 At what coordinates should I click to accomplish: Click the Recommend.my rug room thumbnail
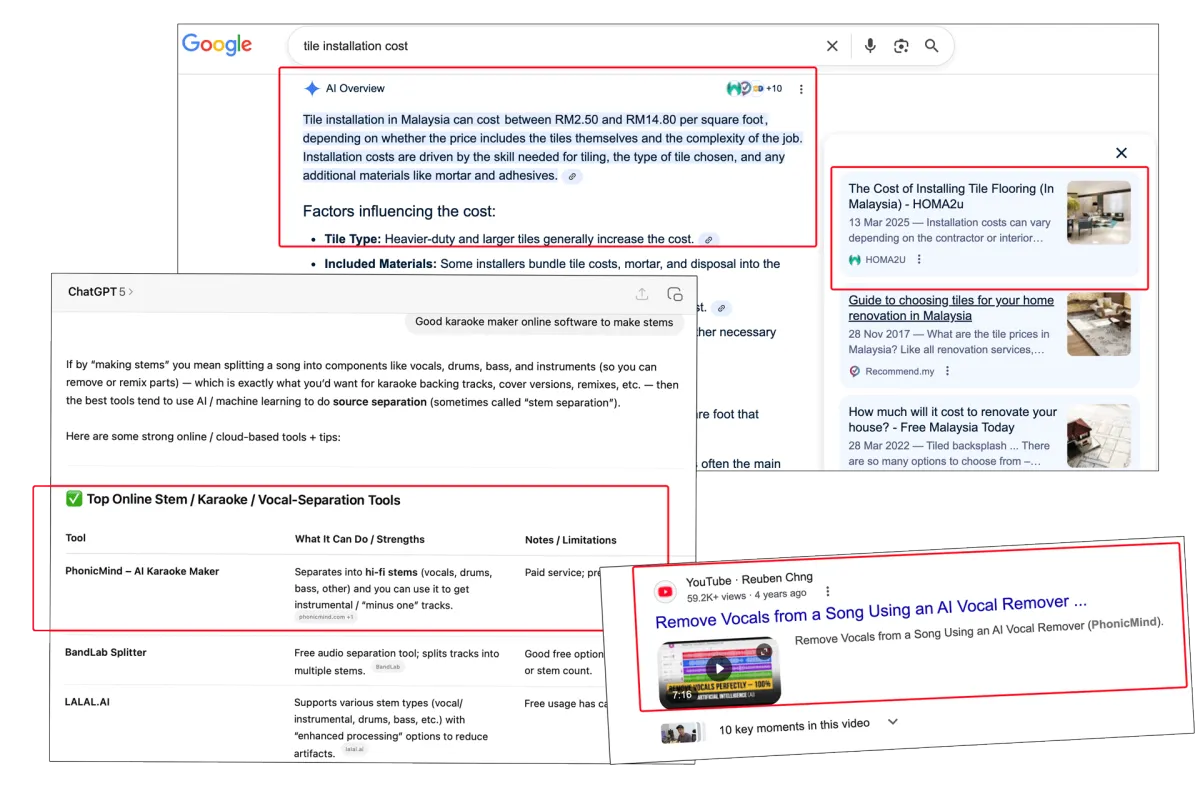[1098, 324]
